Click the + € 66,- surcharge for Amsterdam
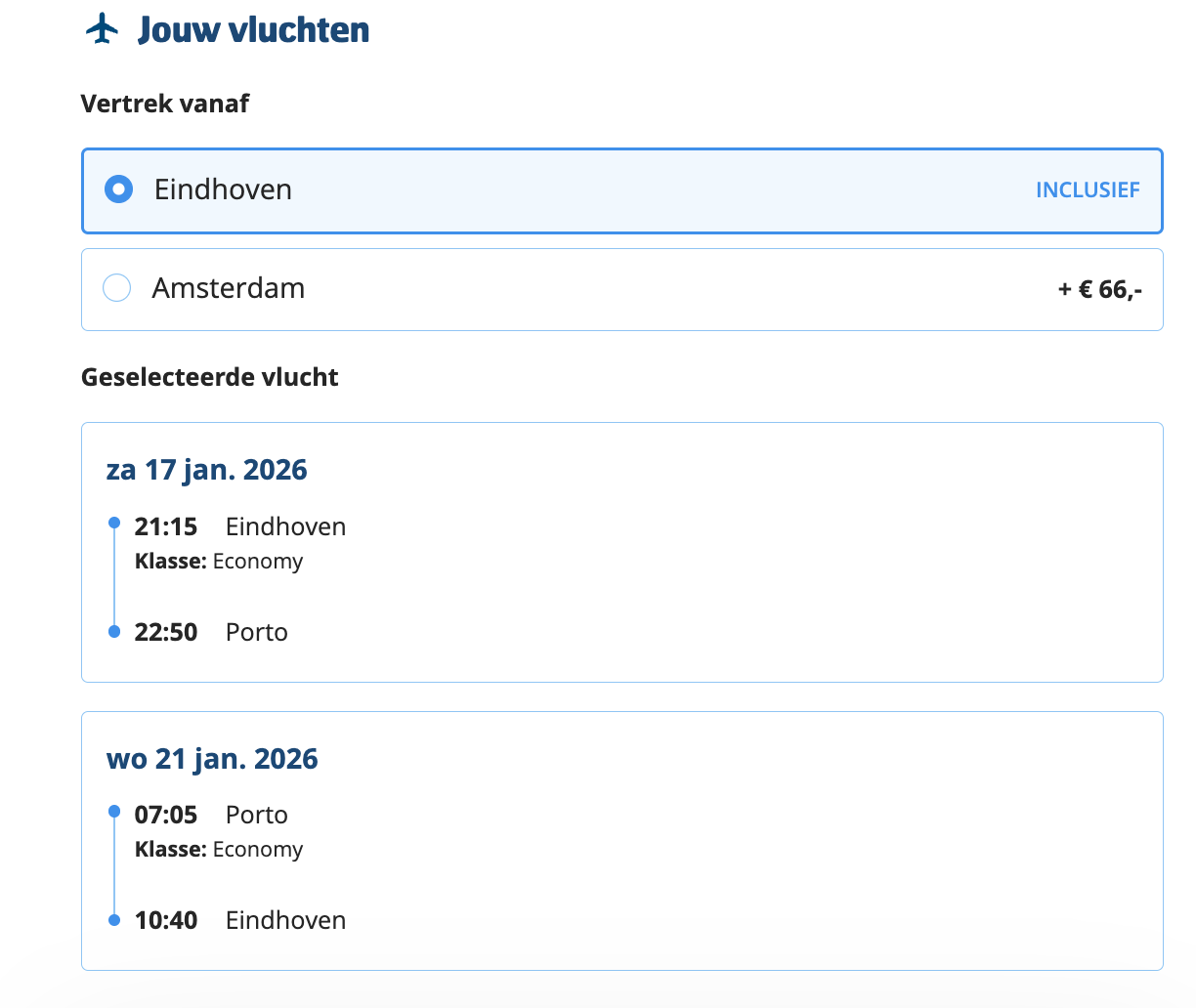 pos(1099,289)
